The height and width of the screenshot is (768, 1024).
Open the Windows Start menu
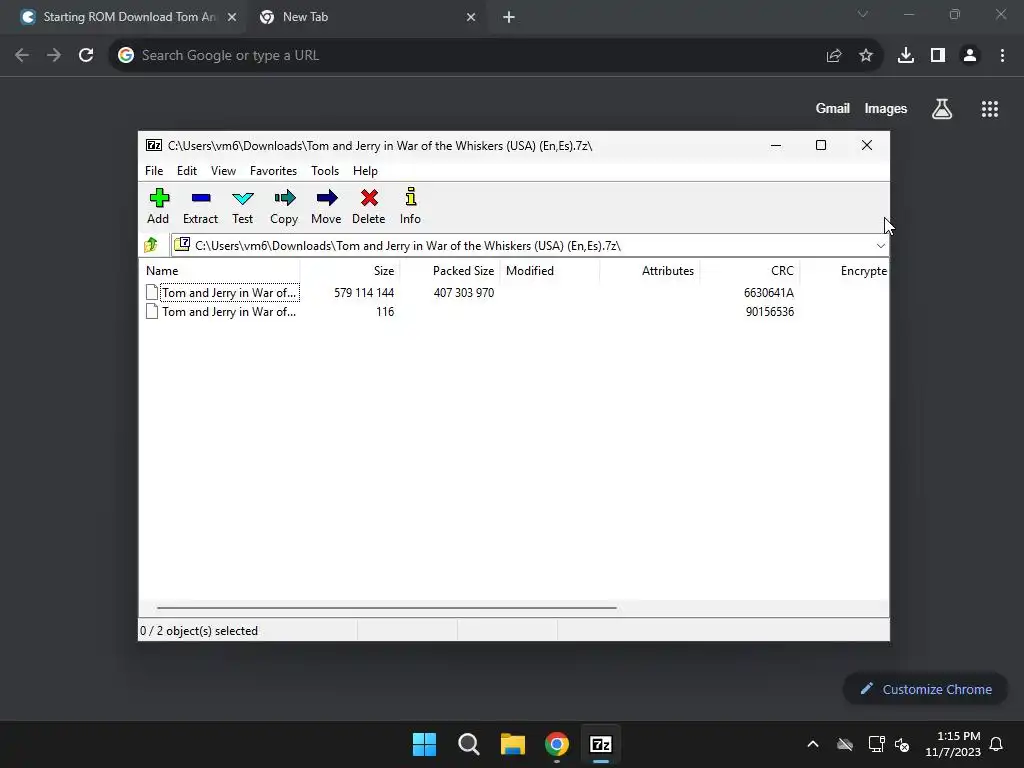(424, 744)
